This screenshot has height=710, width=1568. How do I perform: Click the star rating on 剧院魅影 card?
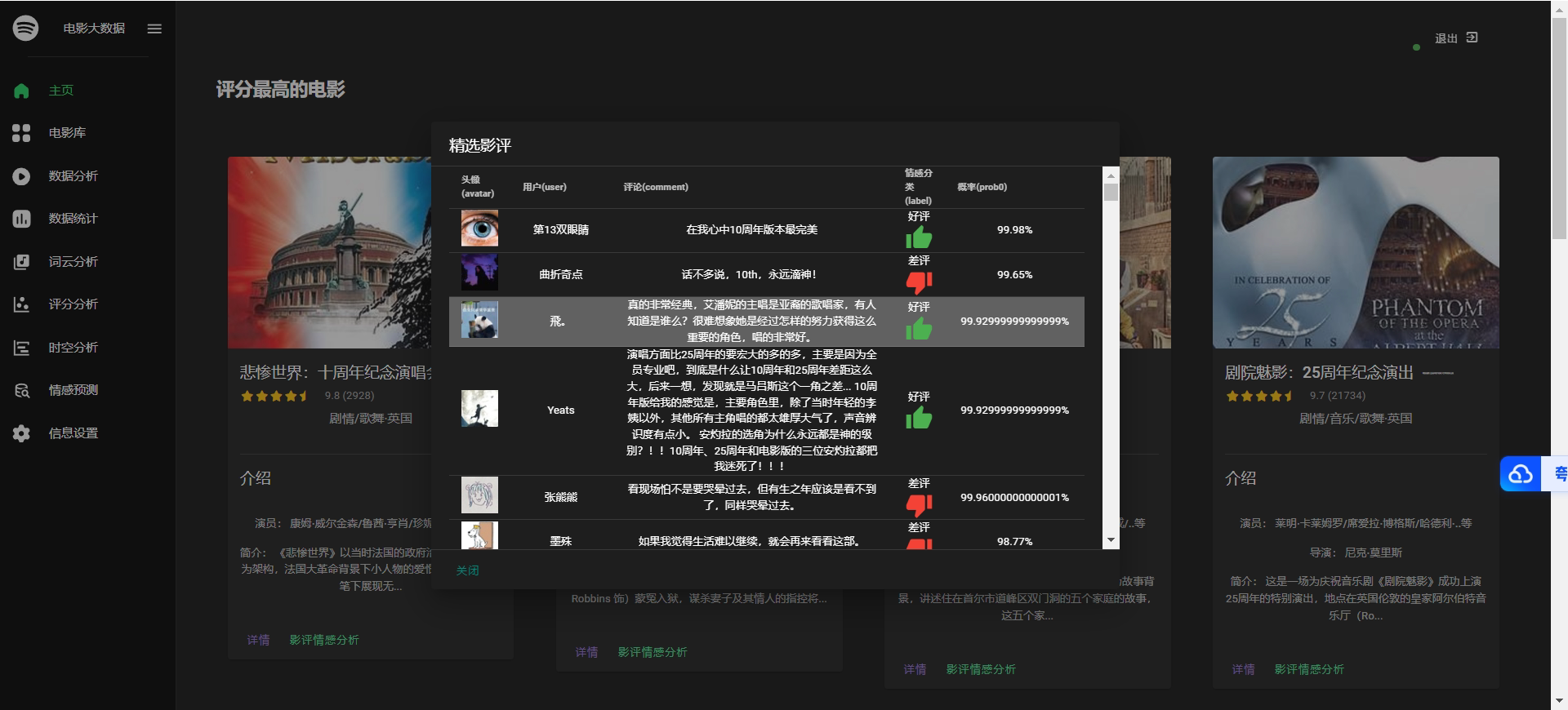point(1258,396)
